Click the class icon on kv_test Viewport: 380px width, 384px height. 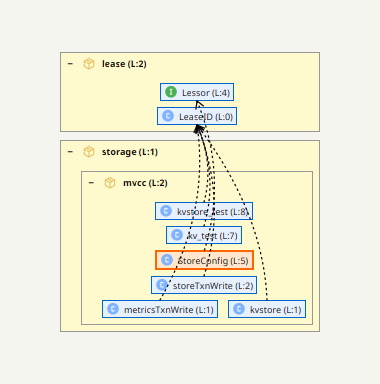(x=177, y=235)
